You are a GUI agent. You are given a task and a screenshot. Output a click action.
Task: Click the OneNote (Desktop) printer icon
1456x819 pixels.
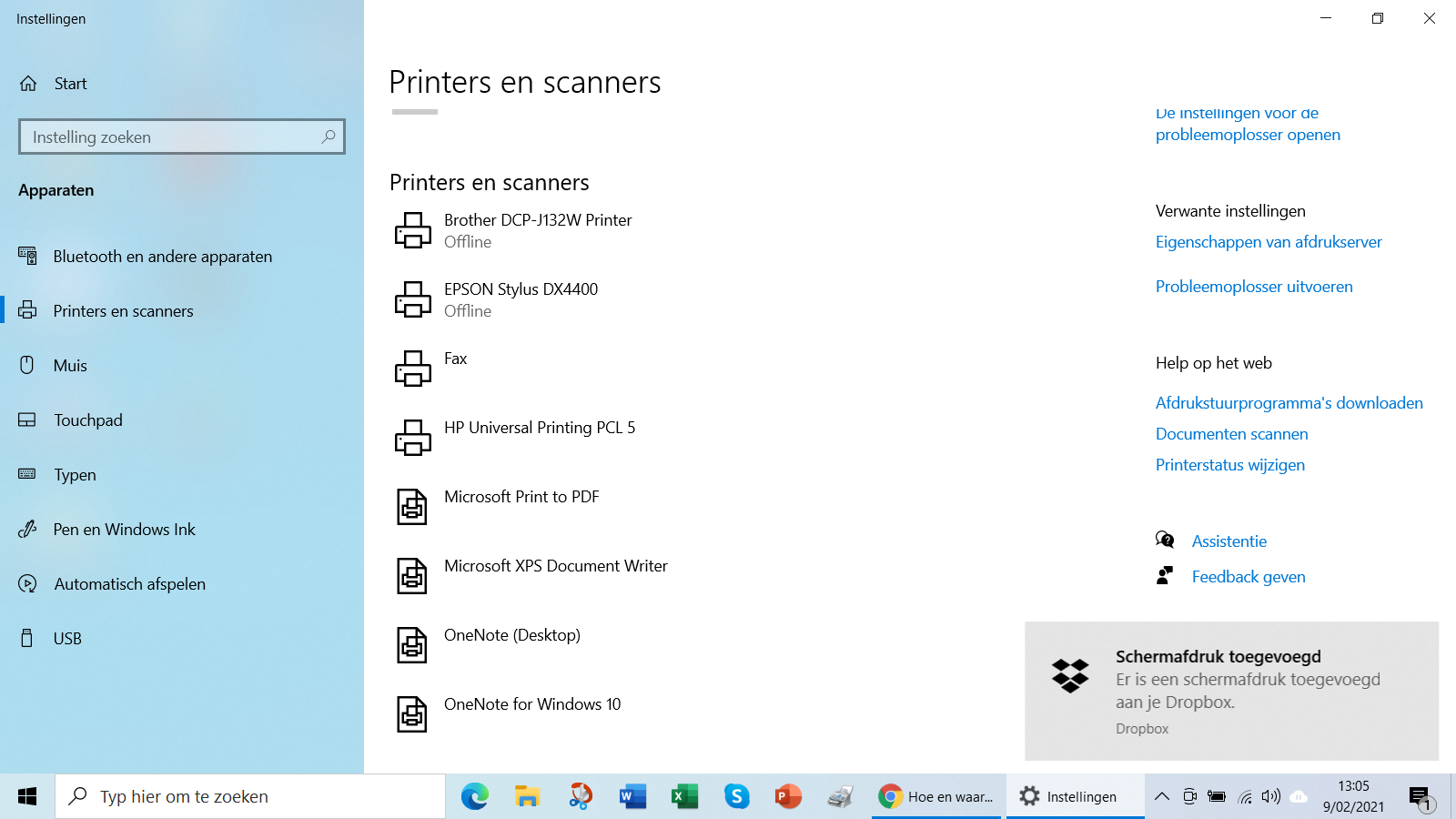click(412, 645)
